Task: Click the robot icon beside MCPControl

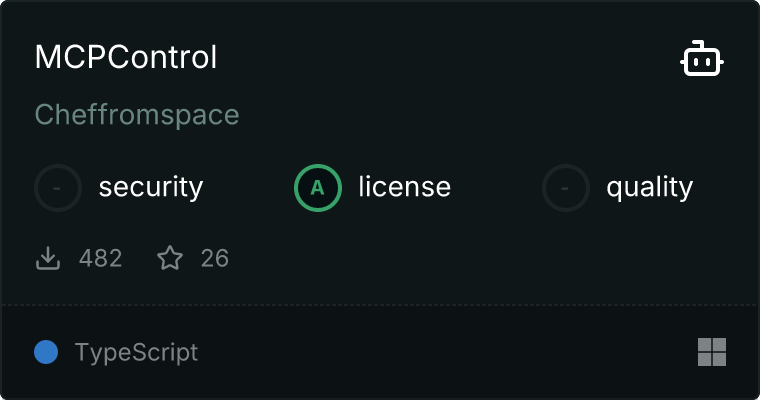Action: [x=702, y=59]
